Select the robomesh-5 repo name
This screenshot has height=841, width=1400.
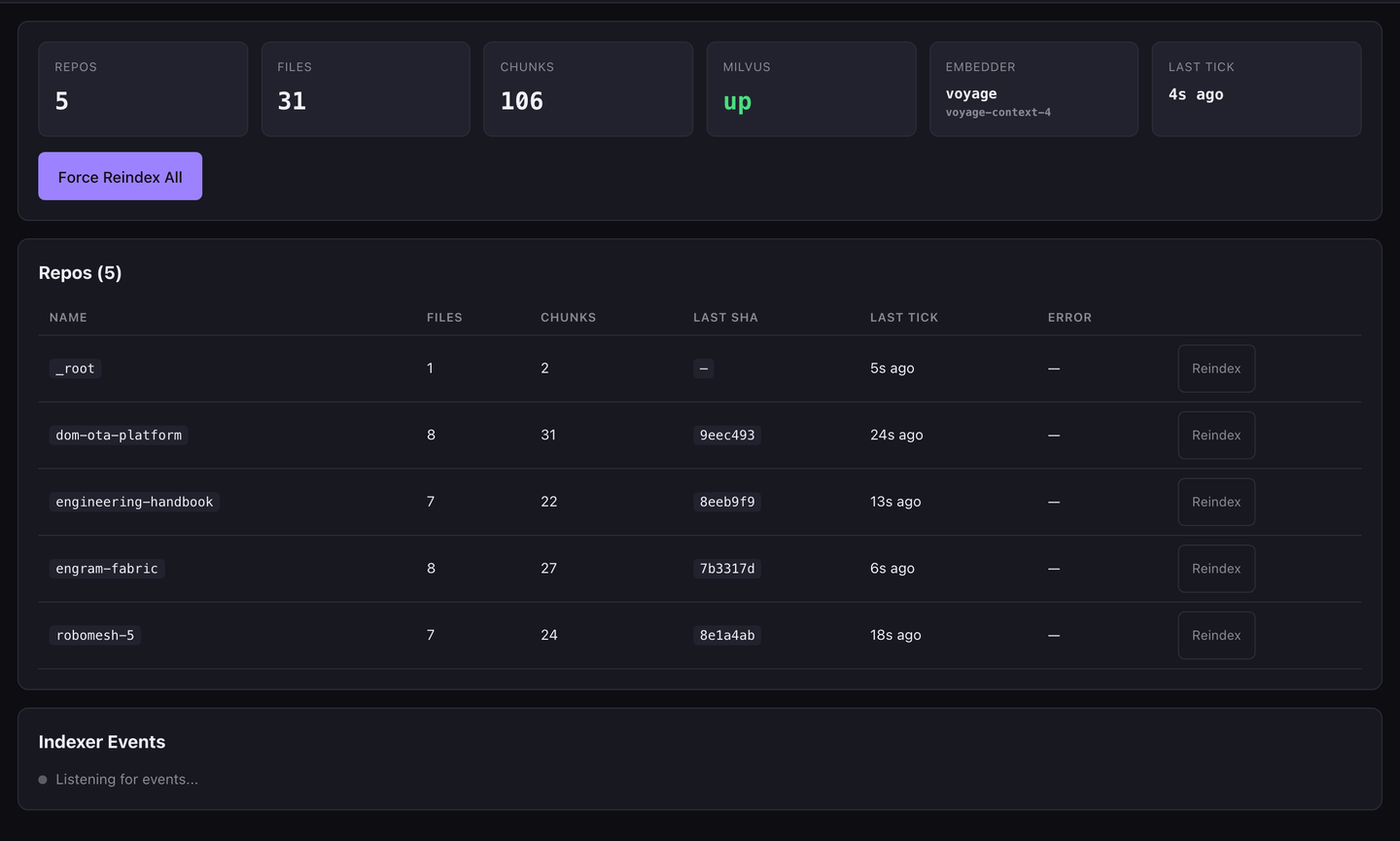point(95,635)
